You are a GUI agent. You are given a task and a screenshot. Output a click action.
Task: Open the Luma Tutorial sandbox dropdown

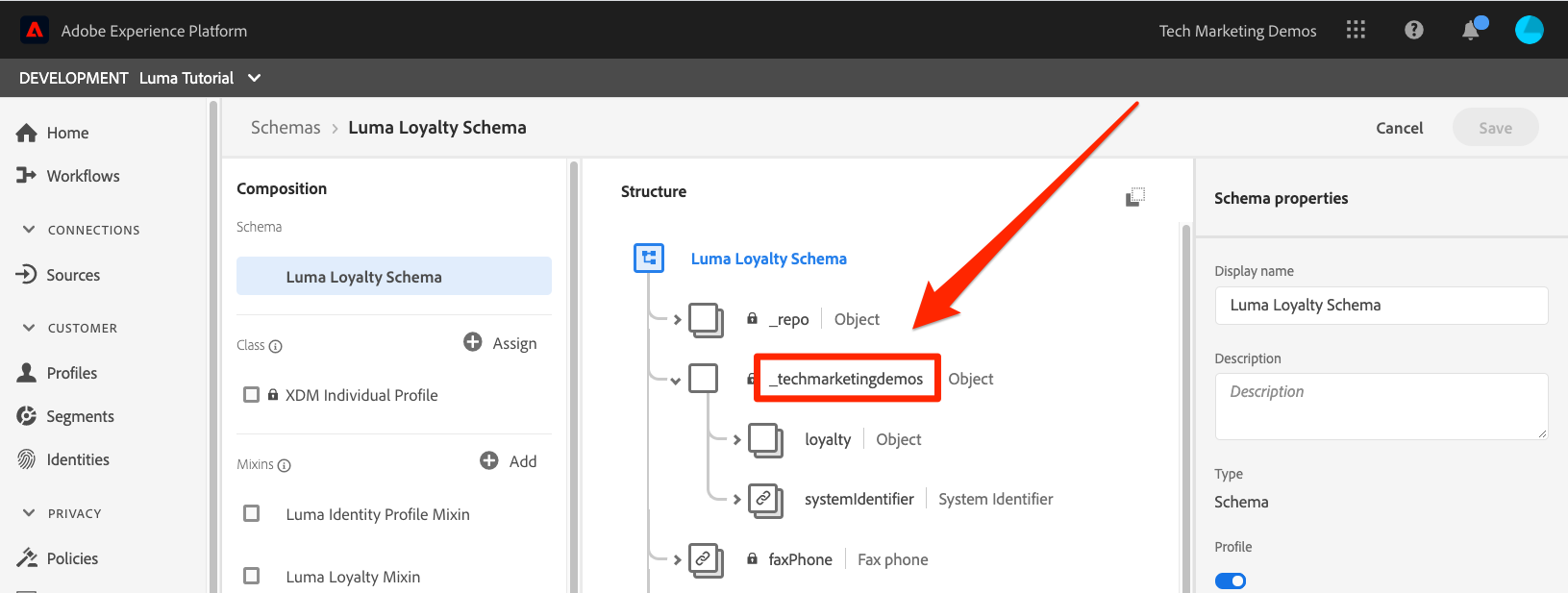click(254, 78)
